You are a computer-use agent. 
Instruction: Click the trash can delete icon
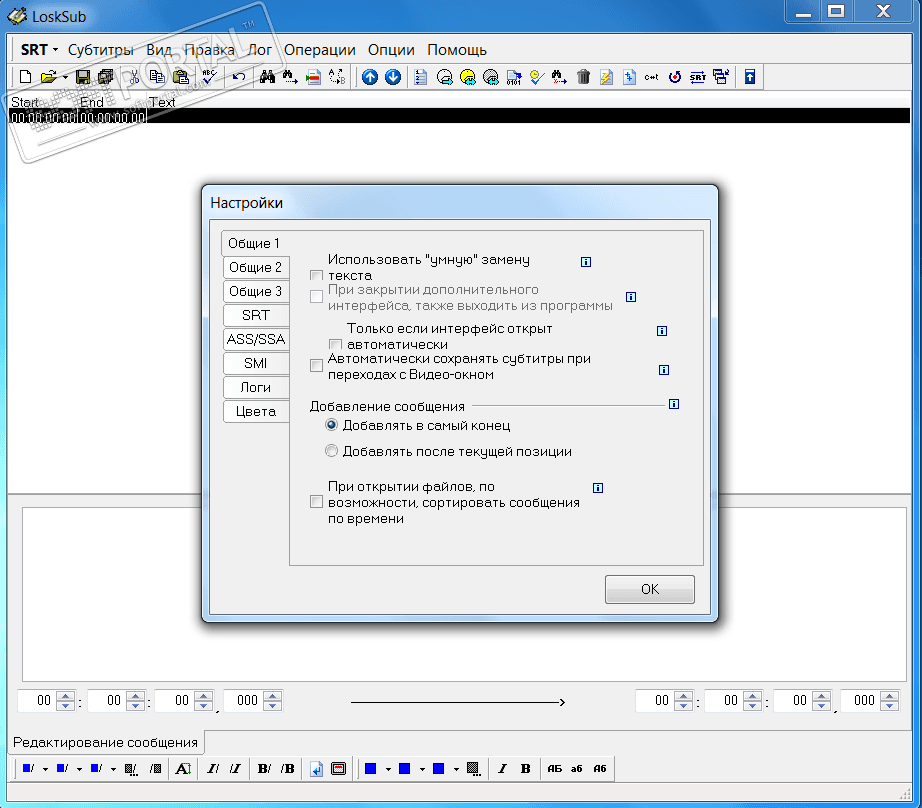click(x=584, y=77)
